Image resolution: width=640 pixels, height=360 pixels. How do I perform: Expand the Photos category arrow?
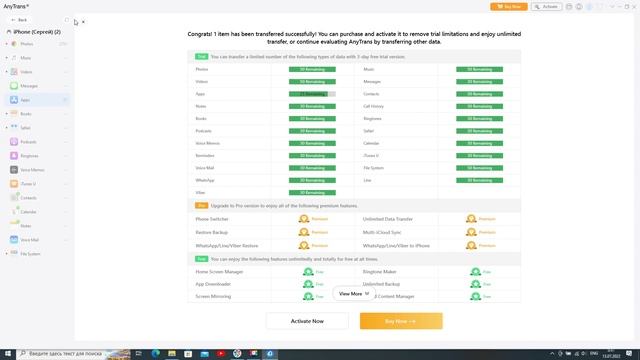pyautogui.click(x=7, y=44)
